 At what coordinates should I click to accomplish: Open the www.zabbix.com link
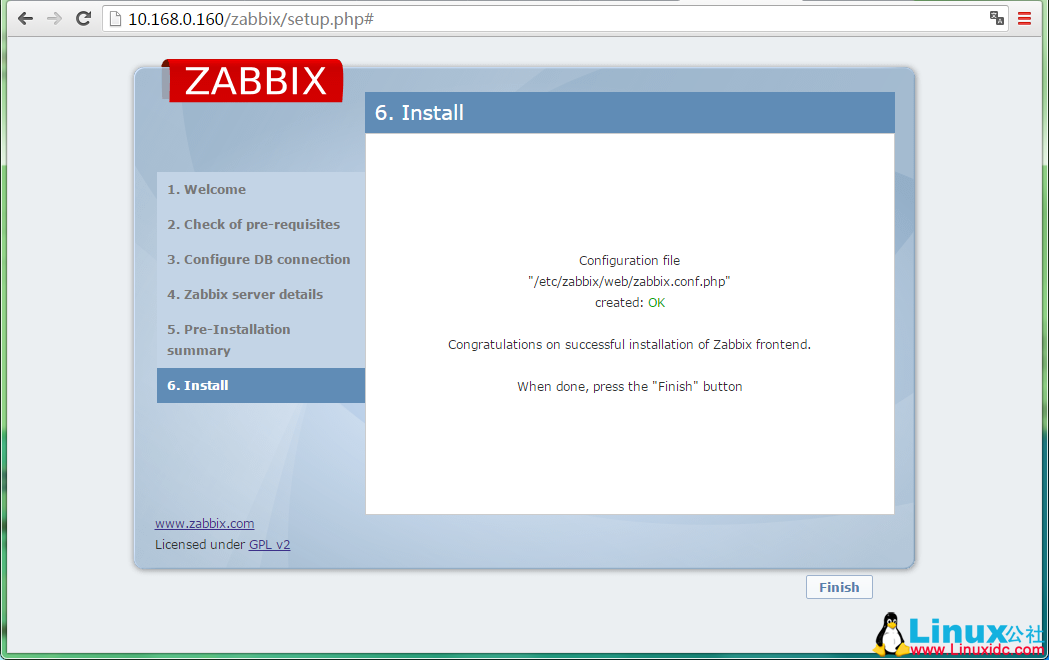[204, 523]
